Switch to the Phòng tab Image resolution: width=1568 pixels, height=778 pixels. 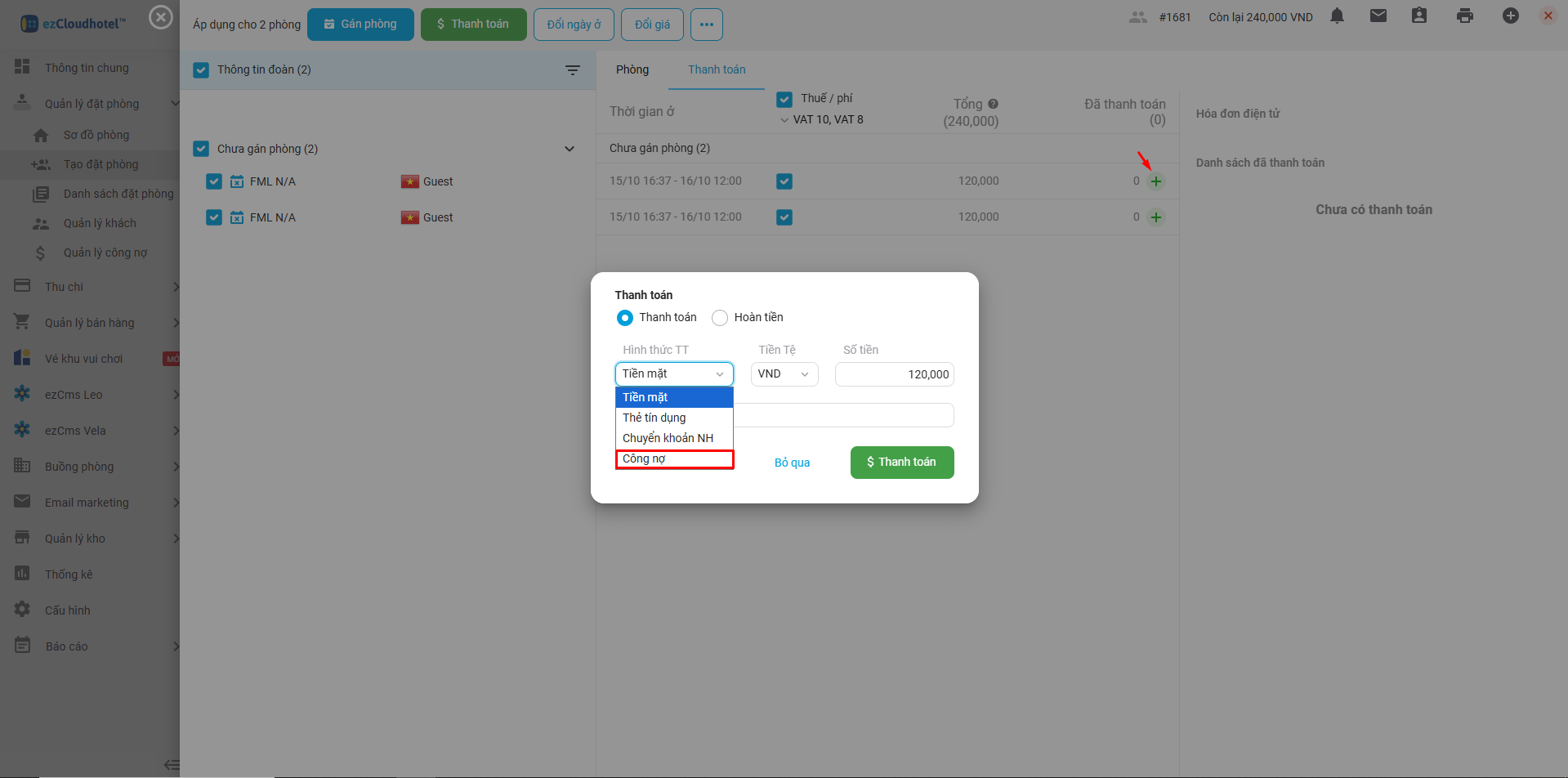tap(632, 70)
